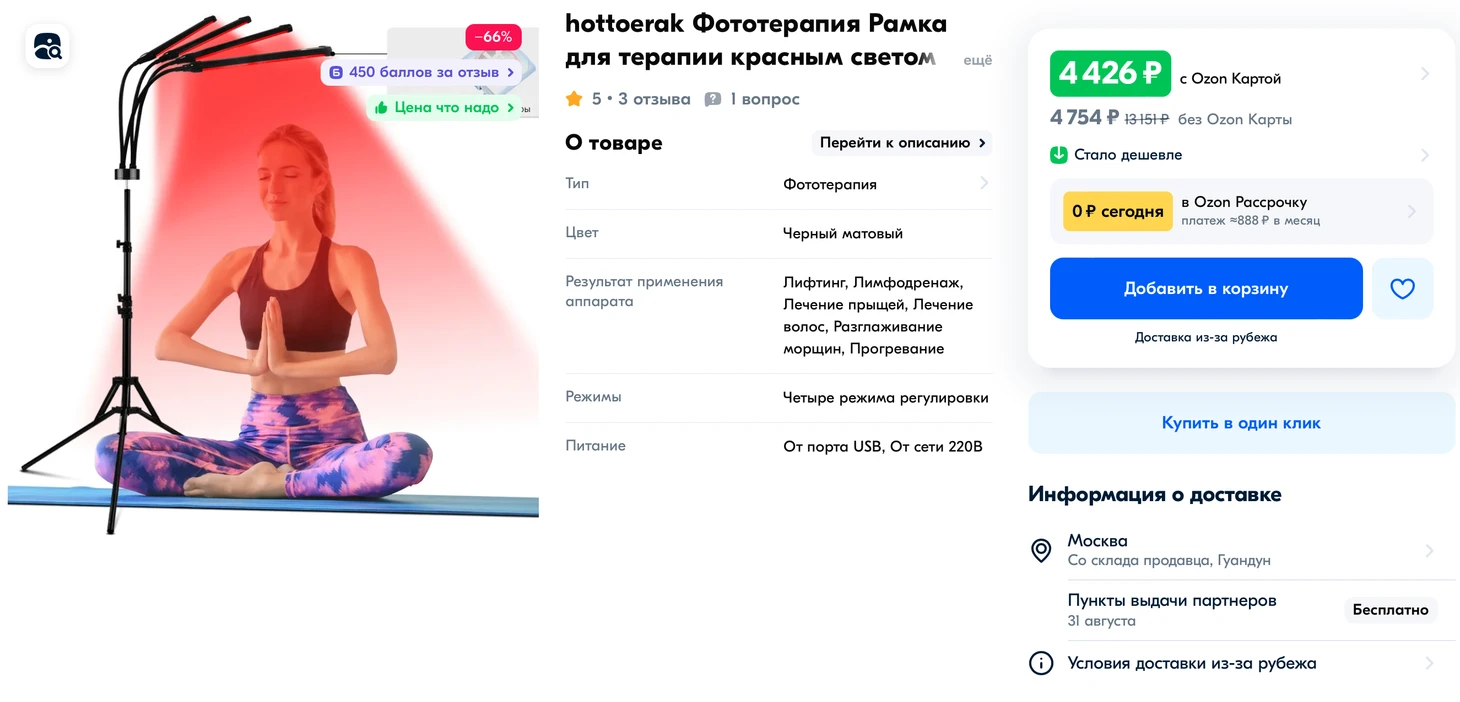
Task: Click the Moscow location pin icon
Action: click(1041, 550)
